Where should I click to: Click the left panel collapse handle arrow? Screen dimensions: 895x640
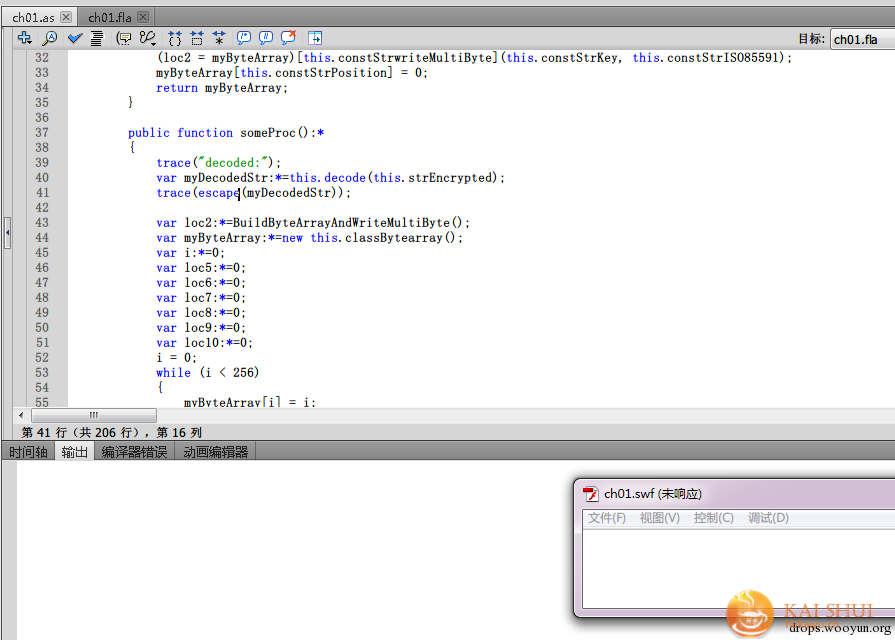7,233
